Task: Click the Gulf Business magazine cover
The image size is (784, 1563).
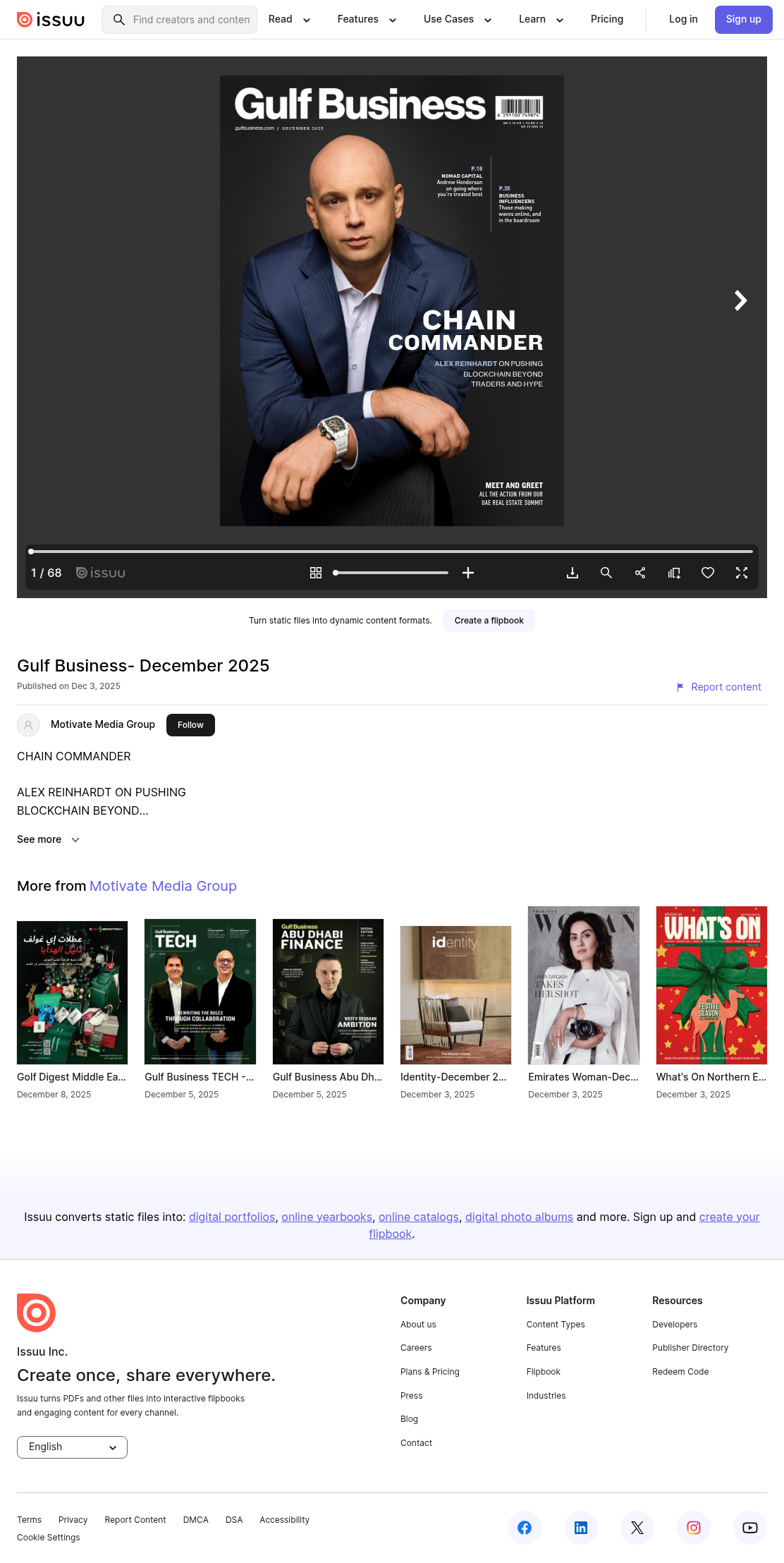Action: tap(392, 300)
